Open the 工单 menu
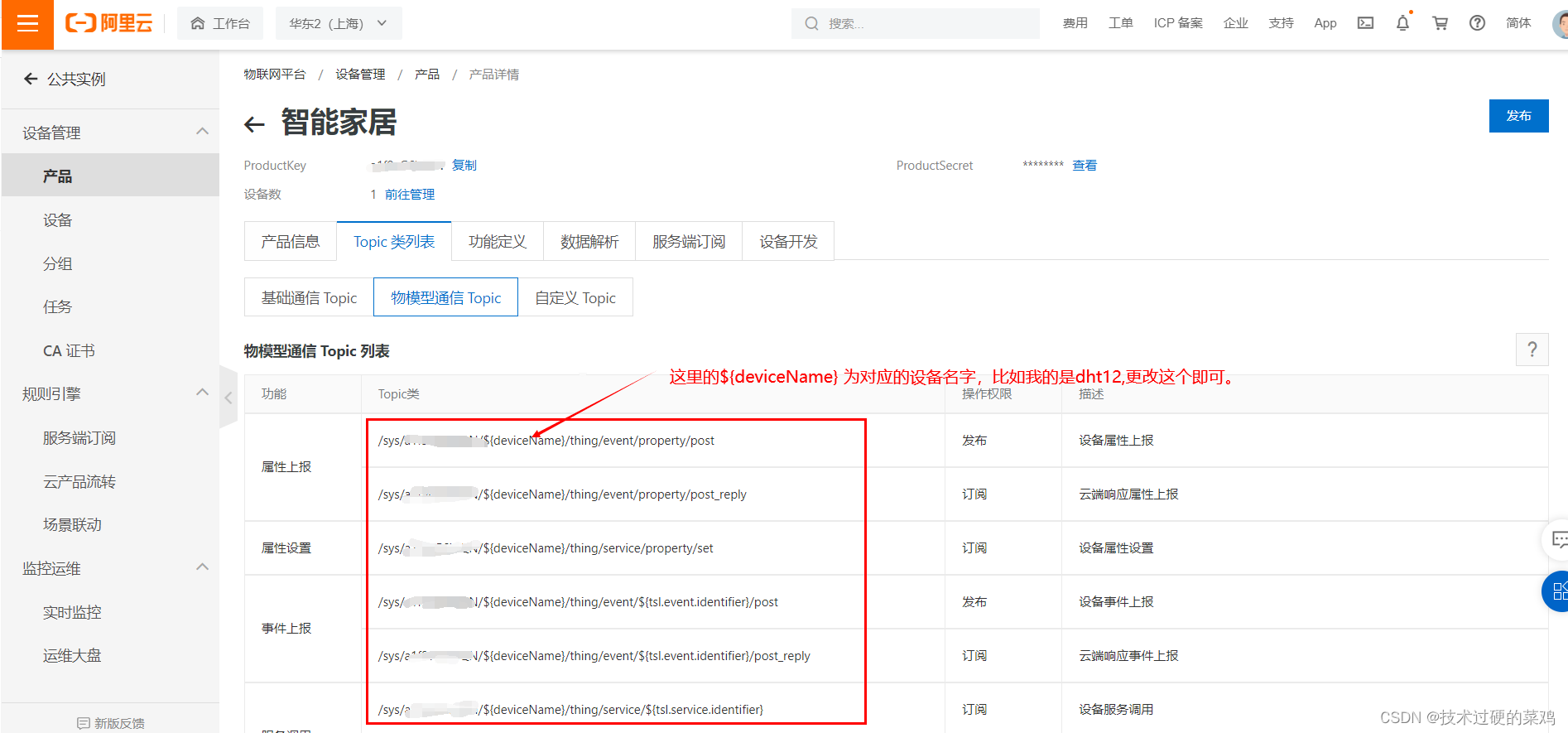The height and width of the screenshot is (733, 1568). click(1121, 23)
